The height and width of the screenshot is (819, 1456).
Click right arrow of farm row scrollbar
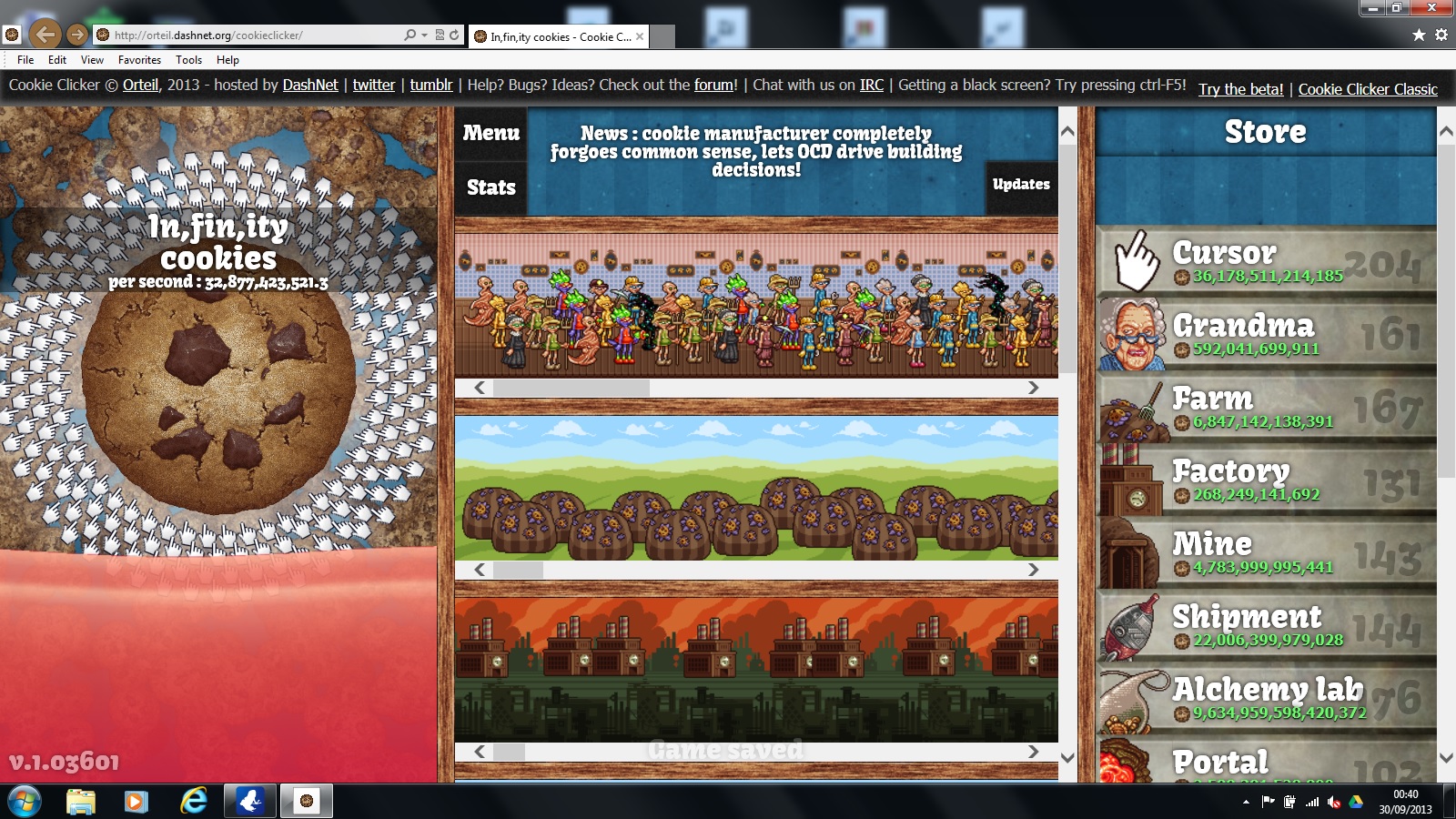click(x=1033, y=570)
